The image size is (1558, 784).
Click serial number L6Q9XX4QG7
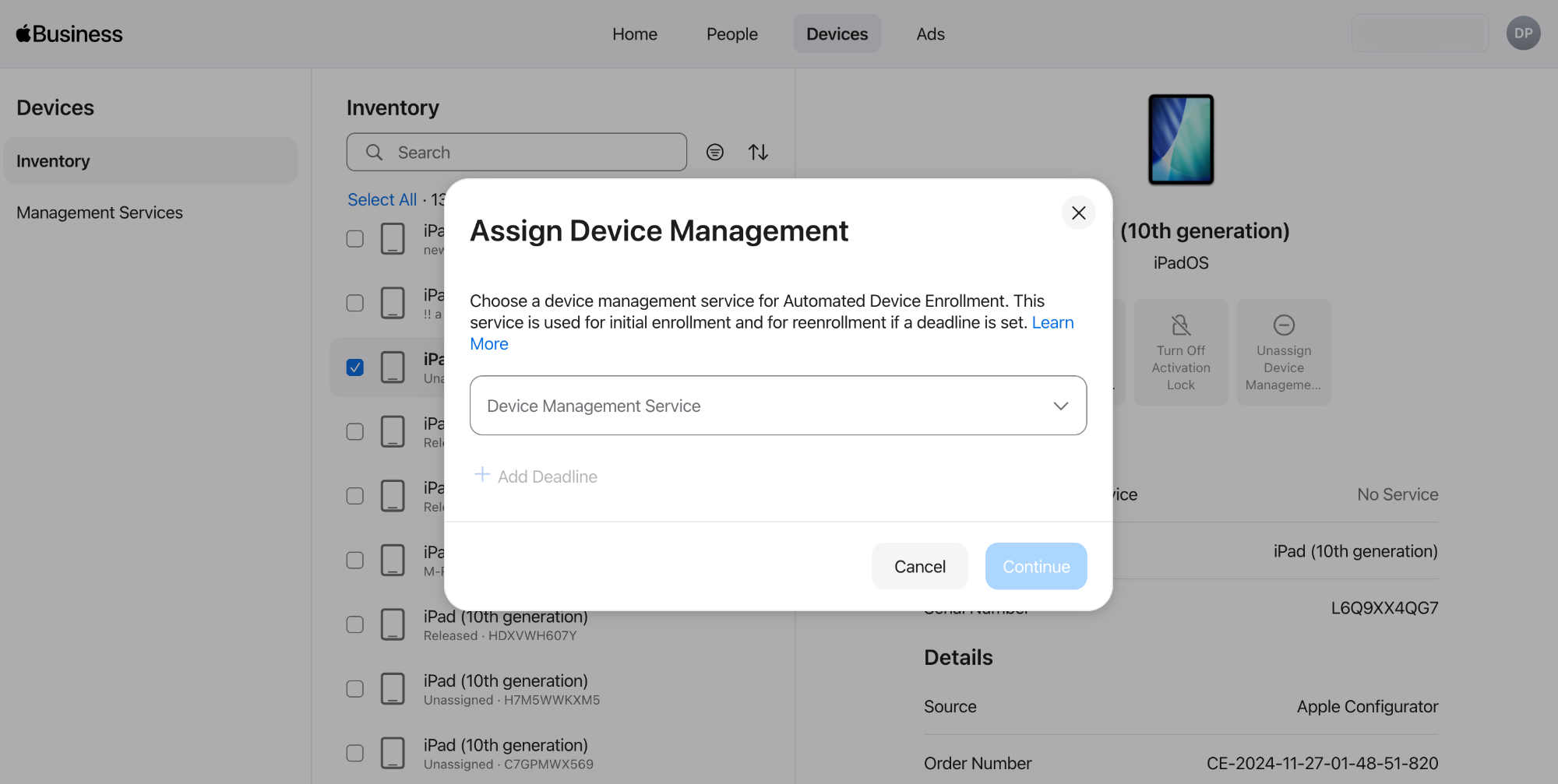[1384, 608]
